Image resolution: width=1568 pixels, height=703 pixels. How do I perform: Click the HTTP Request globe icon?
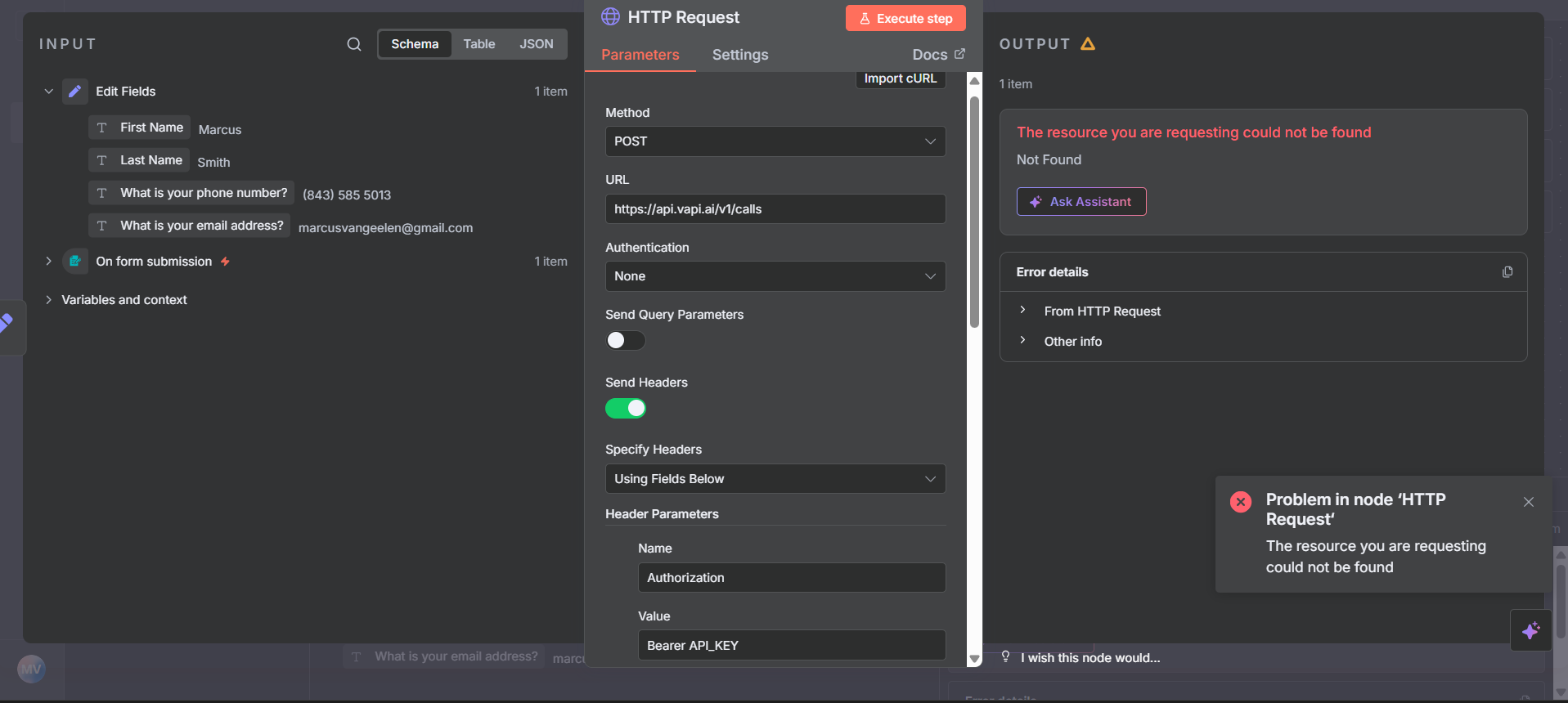tap(610, 17)
